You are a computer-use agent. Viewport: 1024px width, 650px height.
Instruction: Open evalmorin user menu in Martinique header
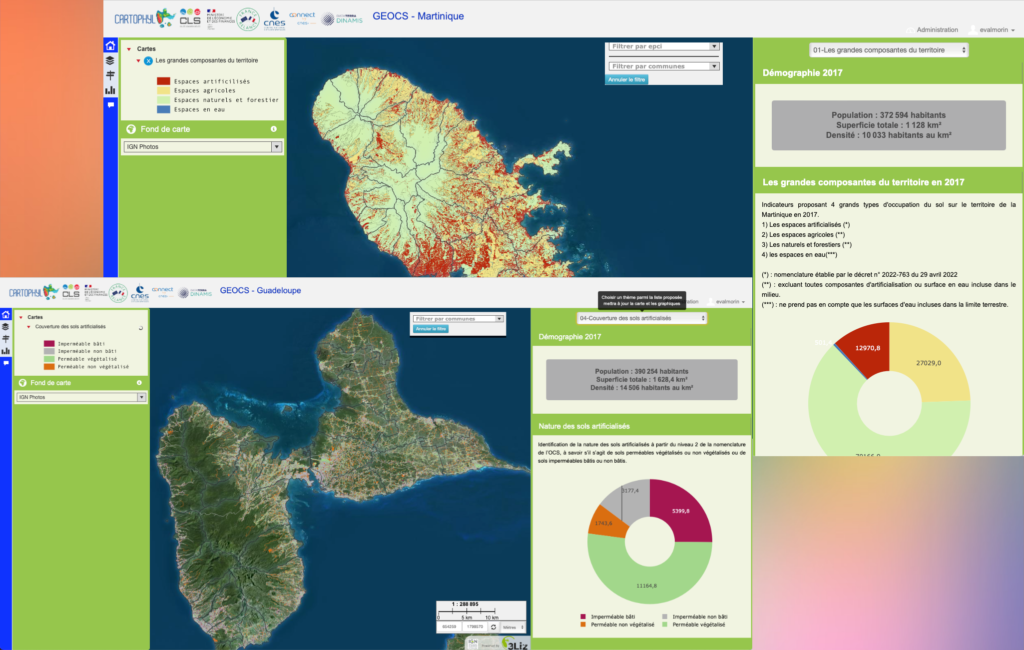pyautogui.click(x=992, y=30)
